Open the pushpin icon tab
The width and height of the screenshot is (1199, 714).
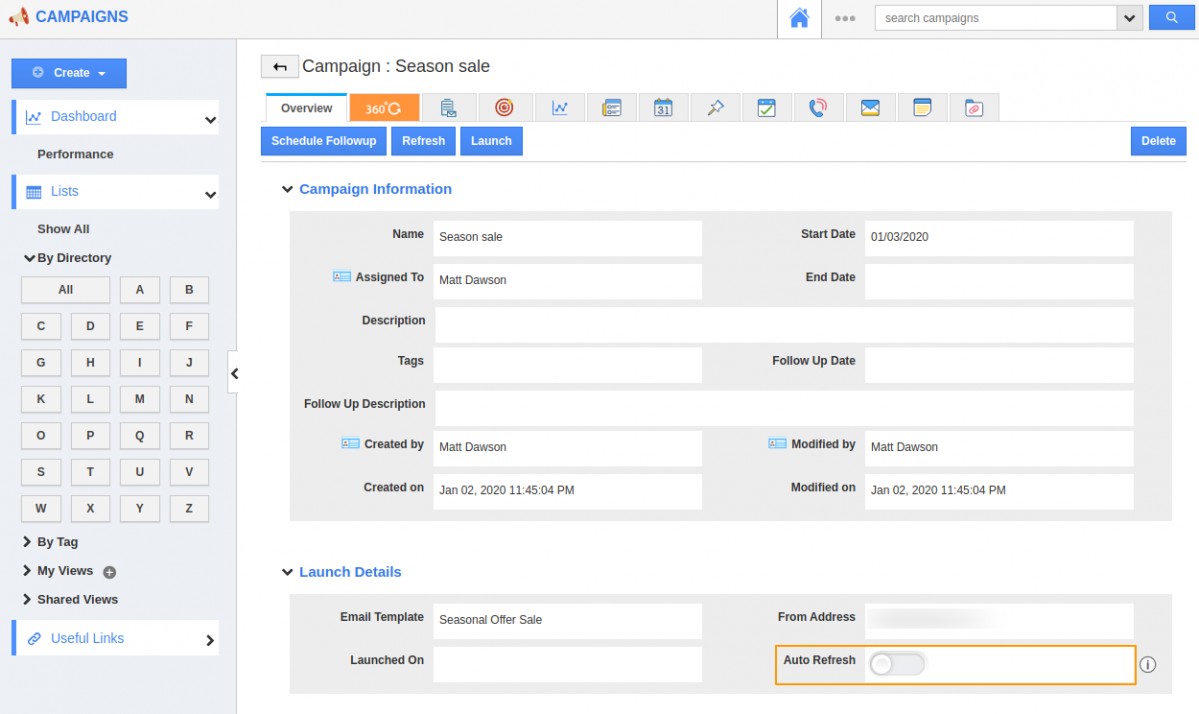tap(715, 108)
